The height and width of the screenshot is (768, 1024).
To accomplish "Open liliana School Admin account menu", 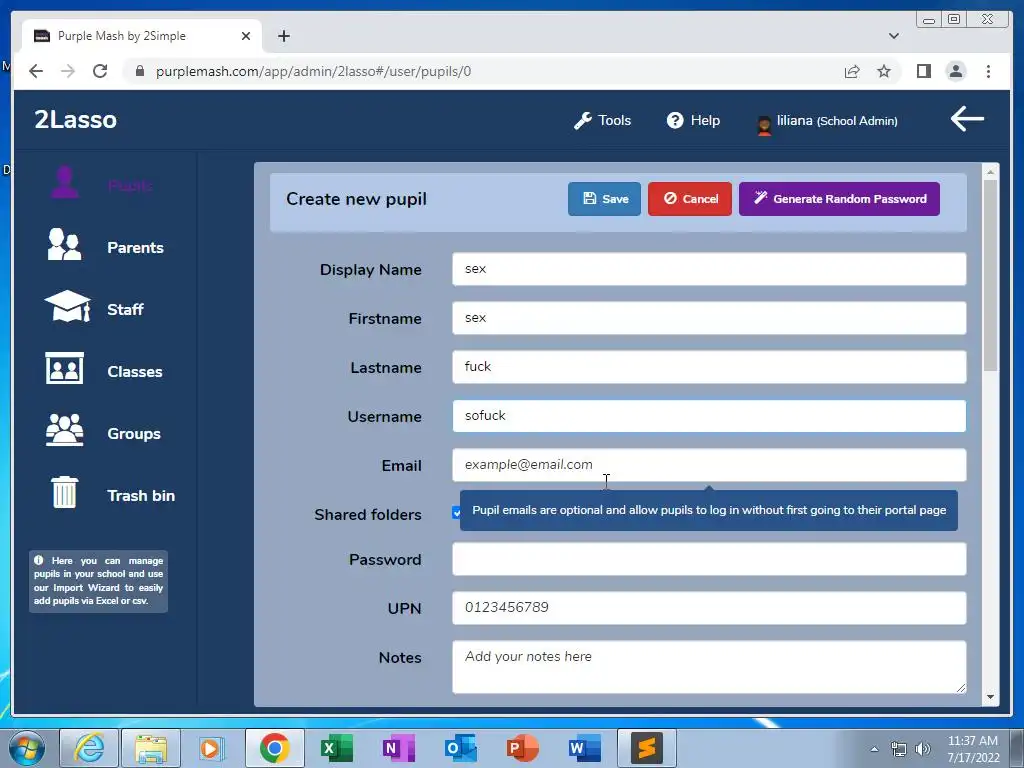I will pos(827,121).
